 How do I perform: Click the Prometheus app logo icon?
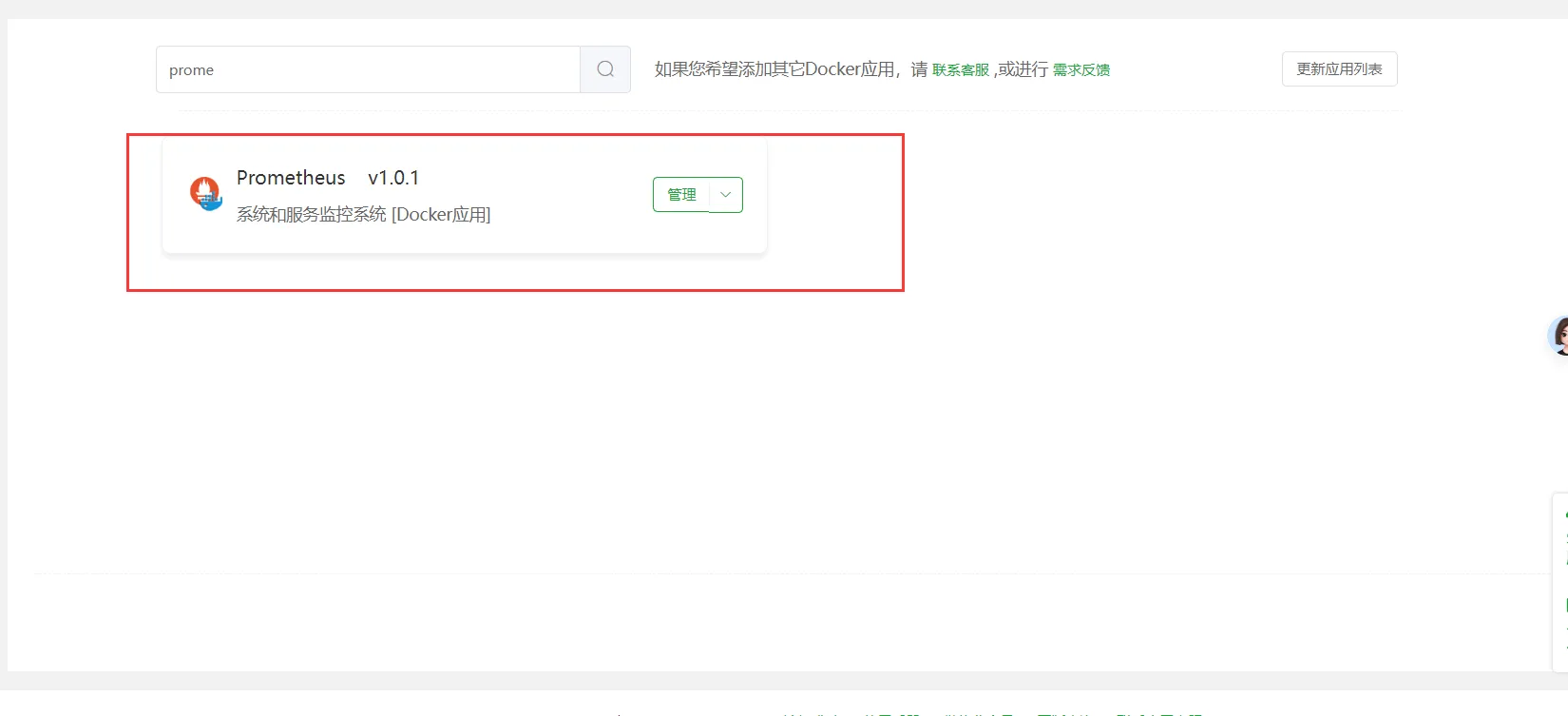point(205,194)
